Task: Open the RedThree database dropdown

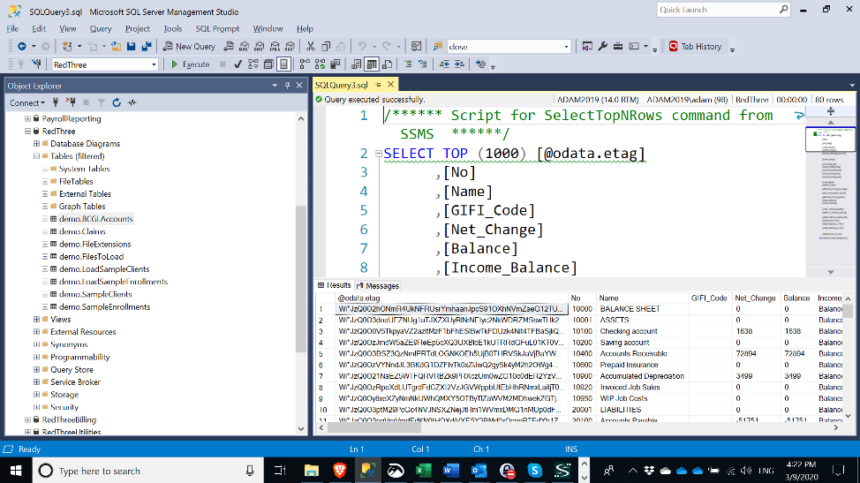Action: [x=154, y=65]
